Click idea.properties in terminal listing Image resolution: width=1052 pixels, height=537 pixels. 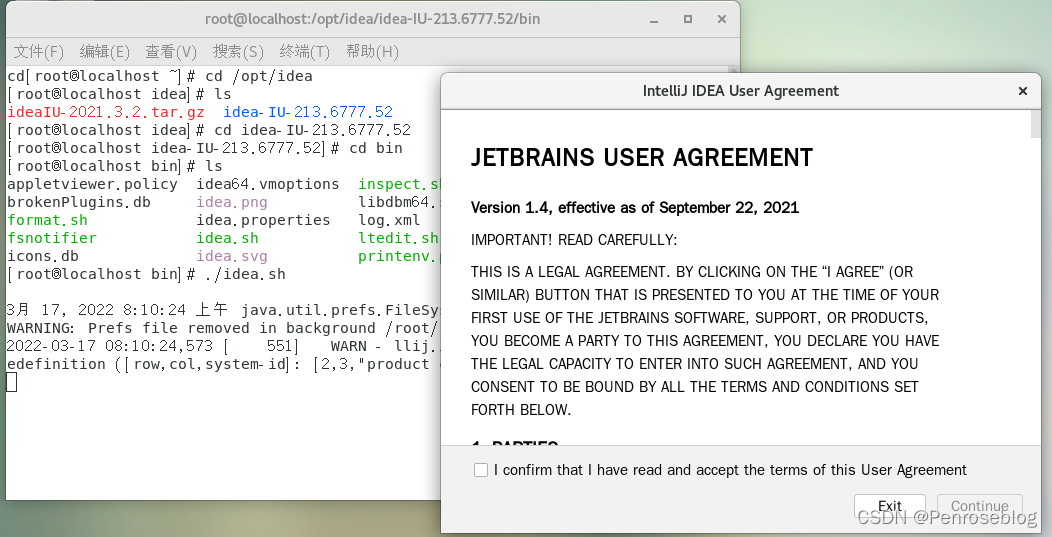(x=263, y=220)
